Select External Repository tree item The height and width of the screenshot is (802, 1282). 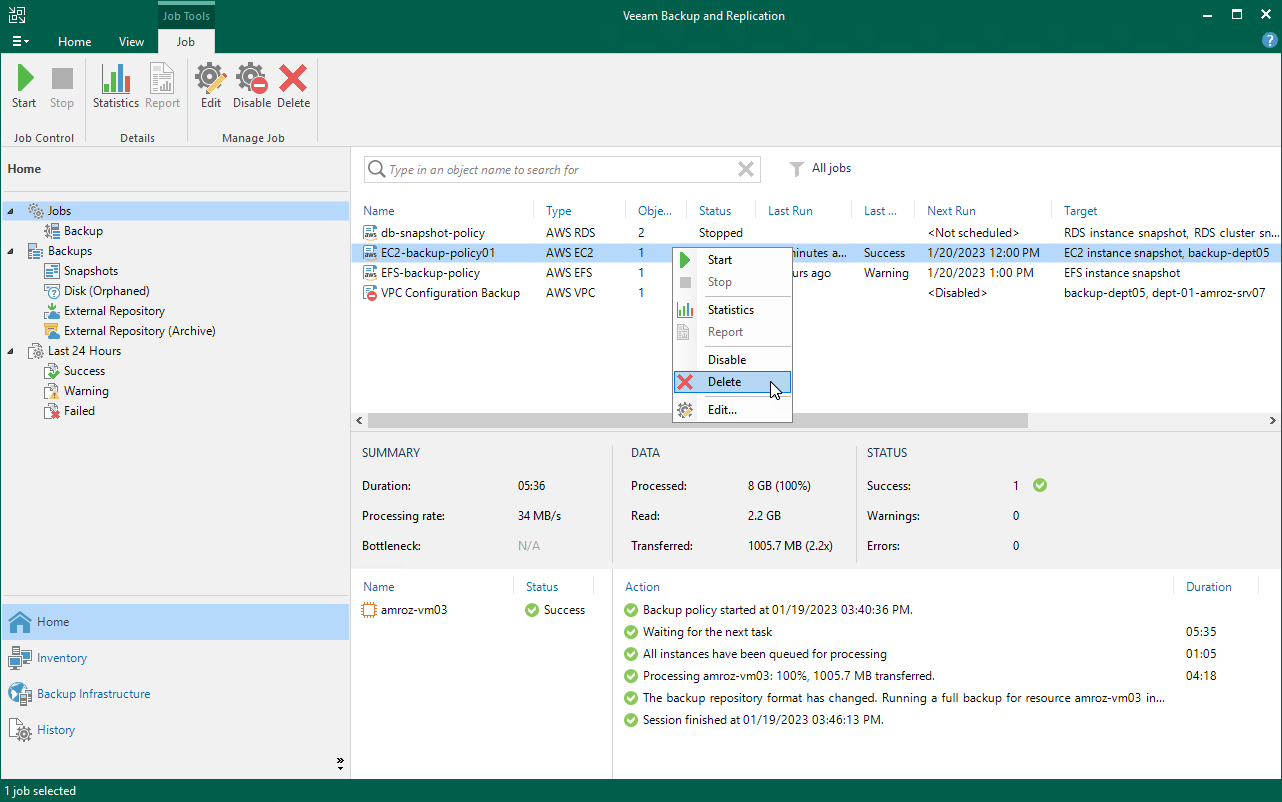(x=114, y=311)
